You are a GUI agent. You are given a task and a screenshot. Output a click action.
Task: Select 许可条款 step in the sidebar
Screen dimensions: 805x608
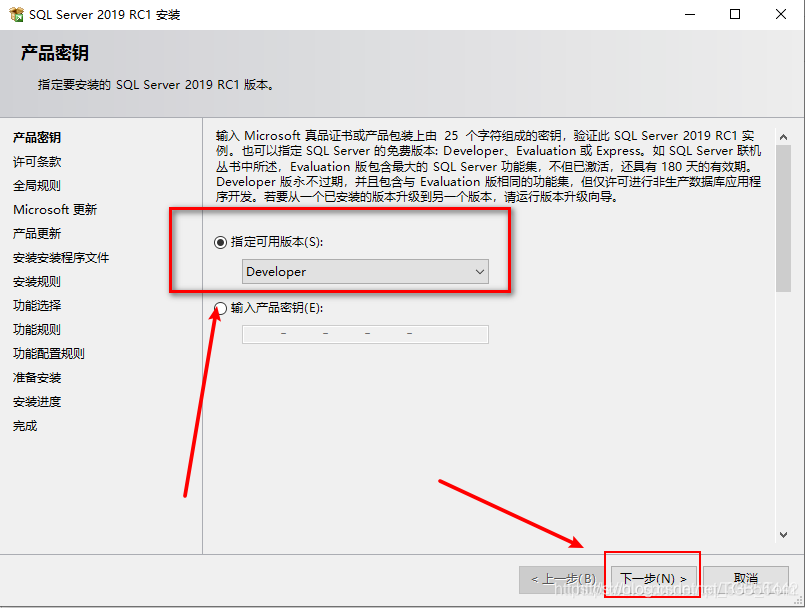37,162
